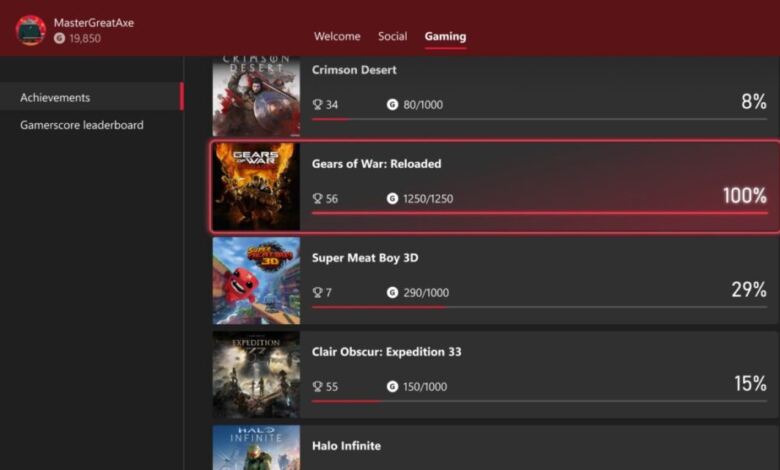The height and width of the screenshot is (470, 780).
Task: Click Gamerscore G icon for Super Meat Boy 3D
Action: (392, 293)
